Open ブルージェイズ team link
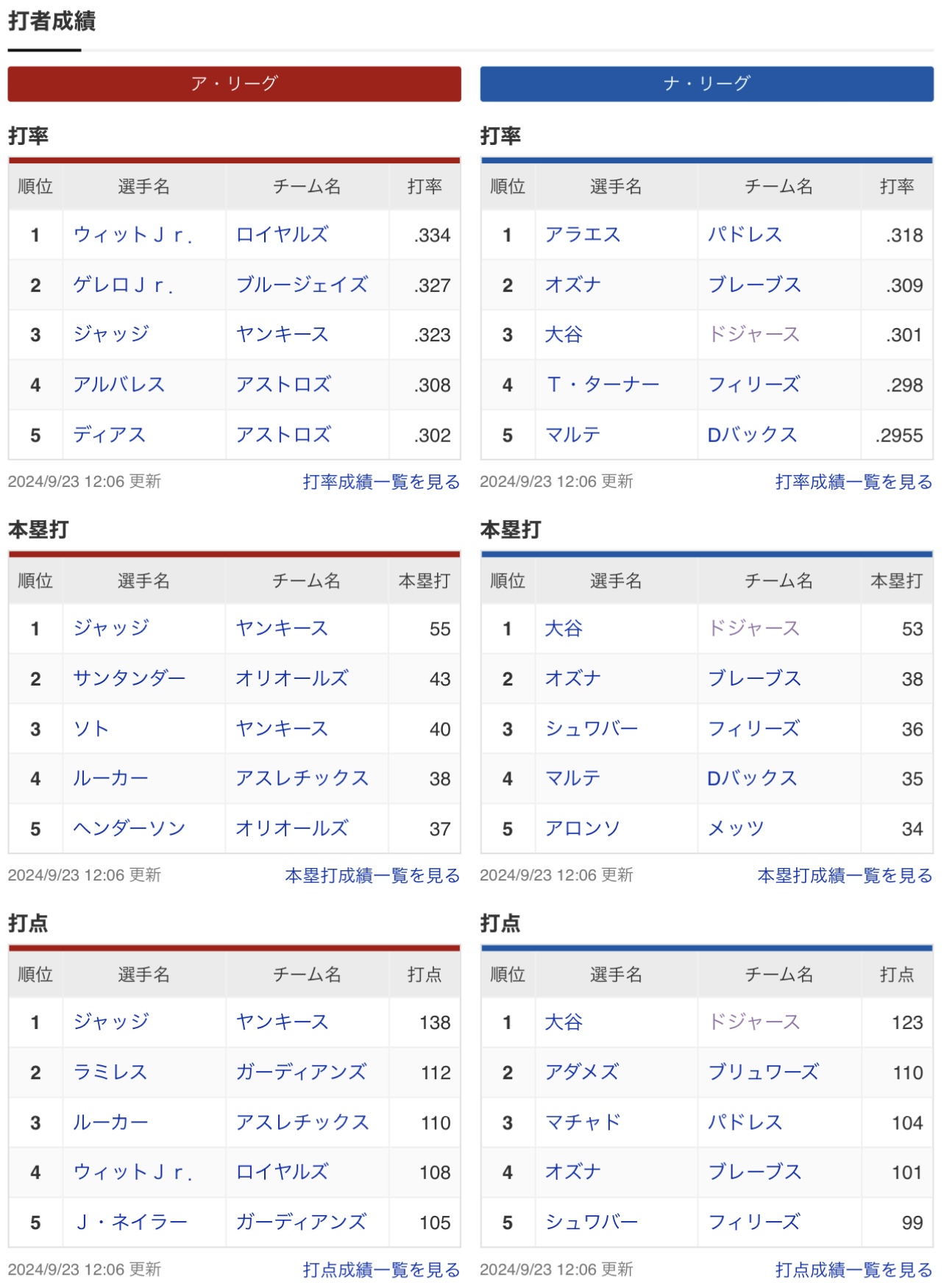Viewport: 944px width, 1288px height. point(302,285)
